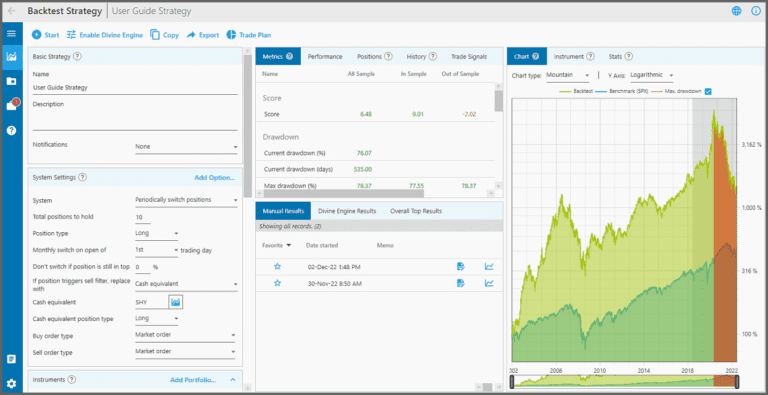Start the backtest
The width and height of the screenshot is (768, 395).
coord(45,35)
